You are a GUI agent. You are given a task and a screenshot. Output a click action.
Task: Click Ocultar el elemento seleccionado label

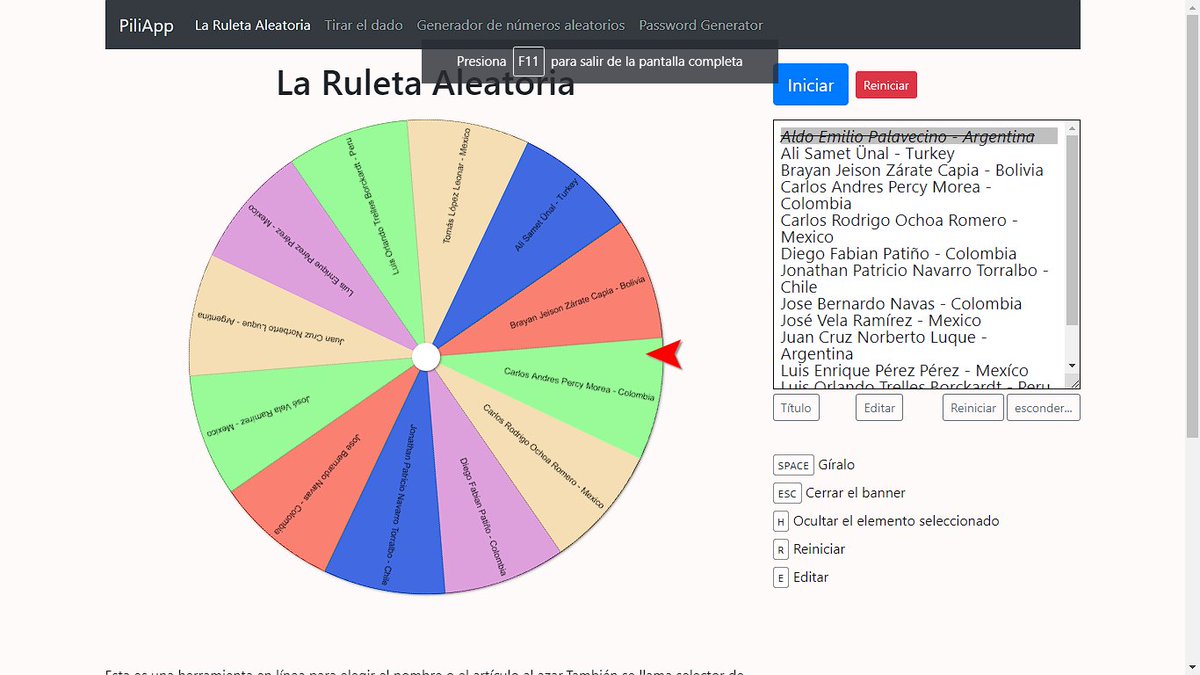pos(896,521)
